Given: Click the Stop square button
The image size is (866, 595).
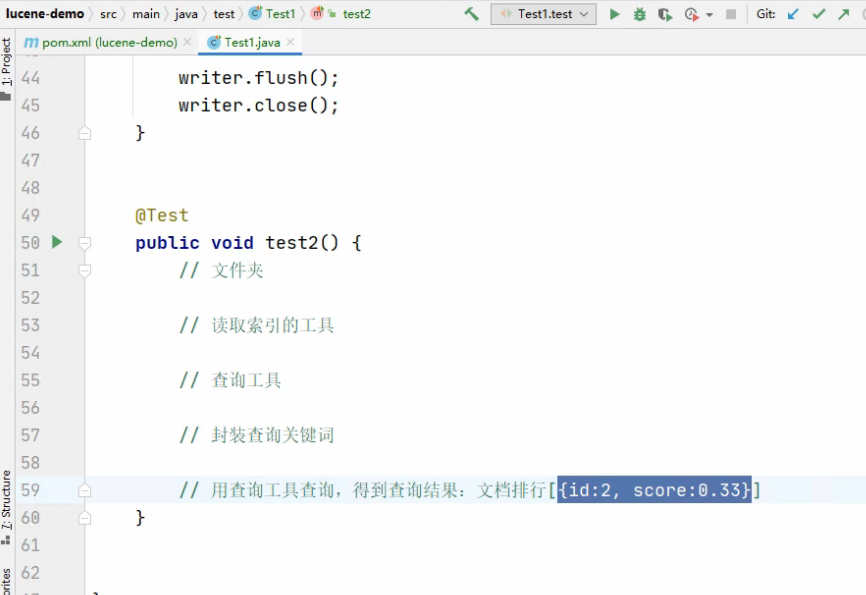Looking at the screenshot, I should pyautogui.click(x=731, y=14).
